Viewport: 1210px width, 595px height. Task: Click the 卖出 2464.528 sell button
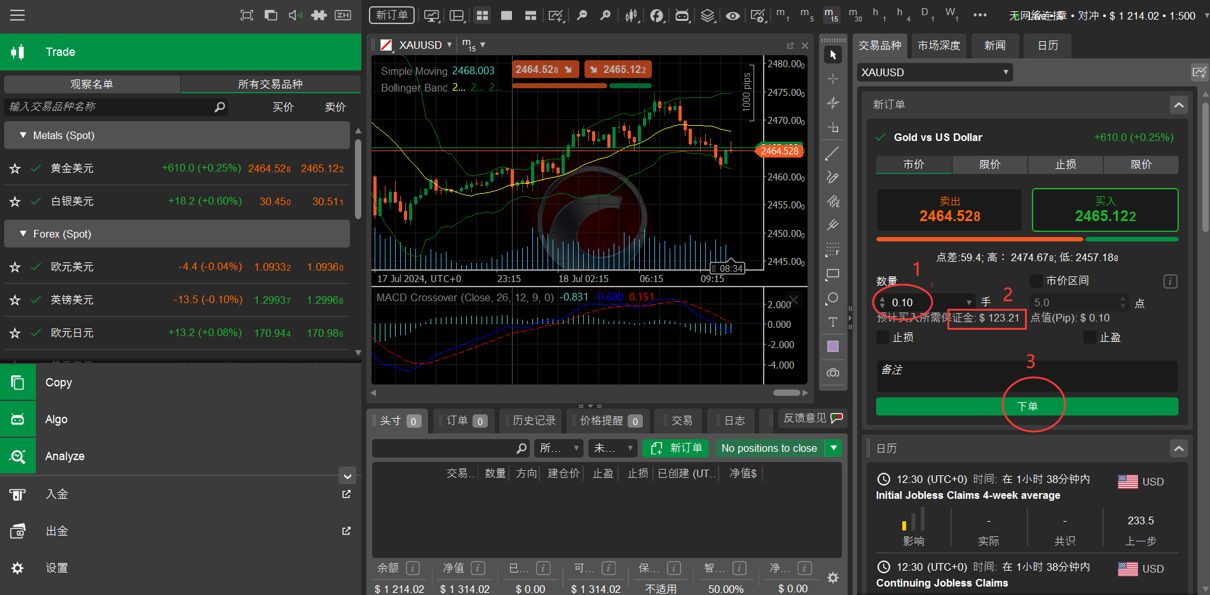click(x=950, y=210)
